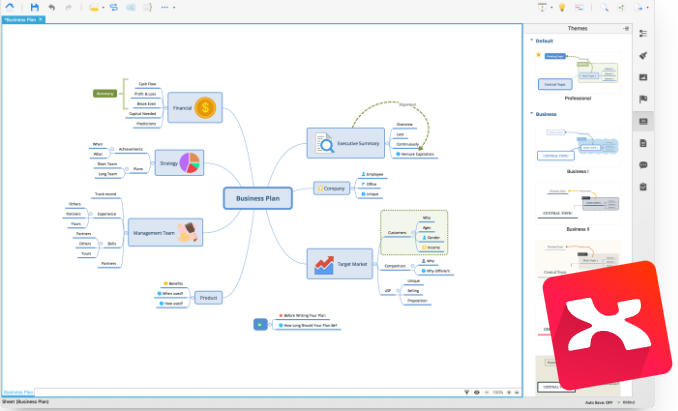Open the Task info clipboard panel
Screen dimensions: 678x411
click(x=643, y=187)
